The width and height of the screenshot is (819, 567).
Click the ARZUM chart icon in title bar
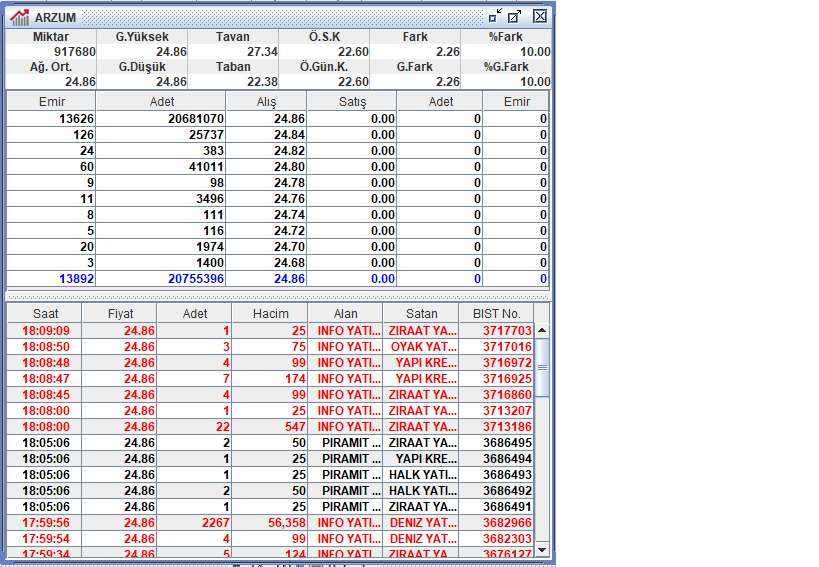(x=20, y=17)
